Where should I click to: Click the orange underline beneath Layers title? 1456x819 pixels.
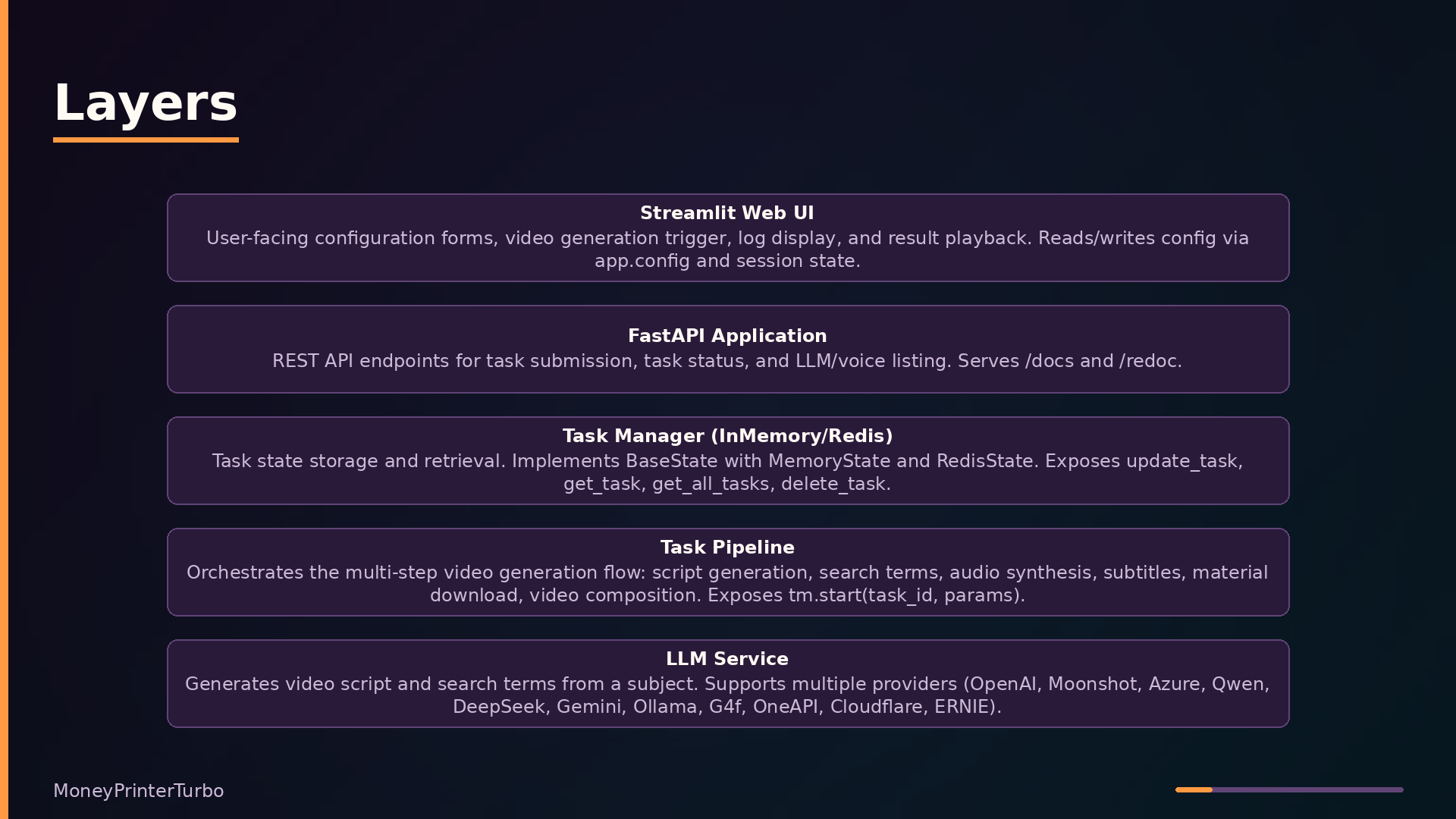[x=146, y=140]
